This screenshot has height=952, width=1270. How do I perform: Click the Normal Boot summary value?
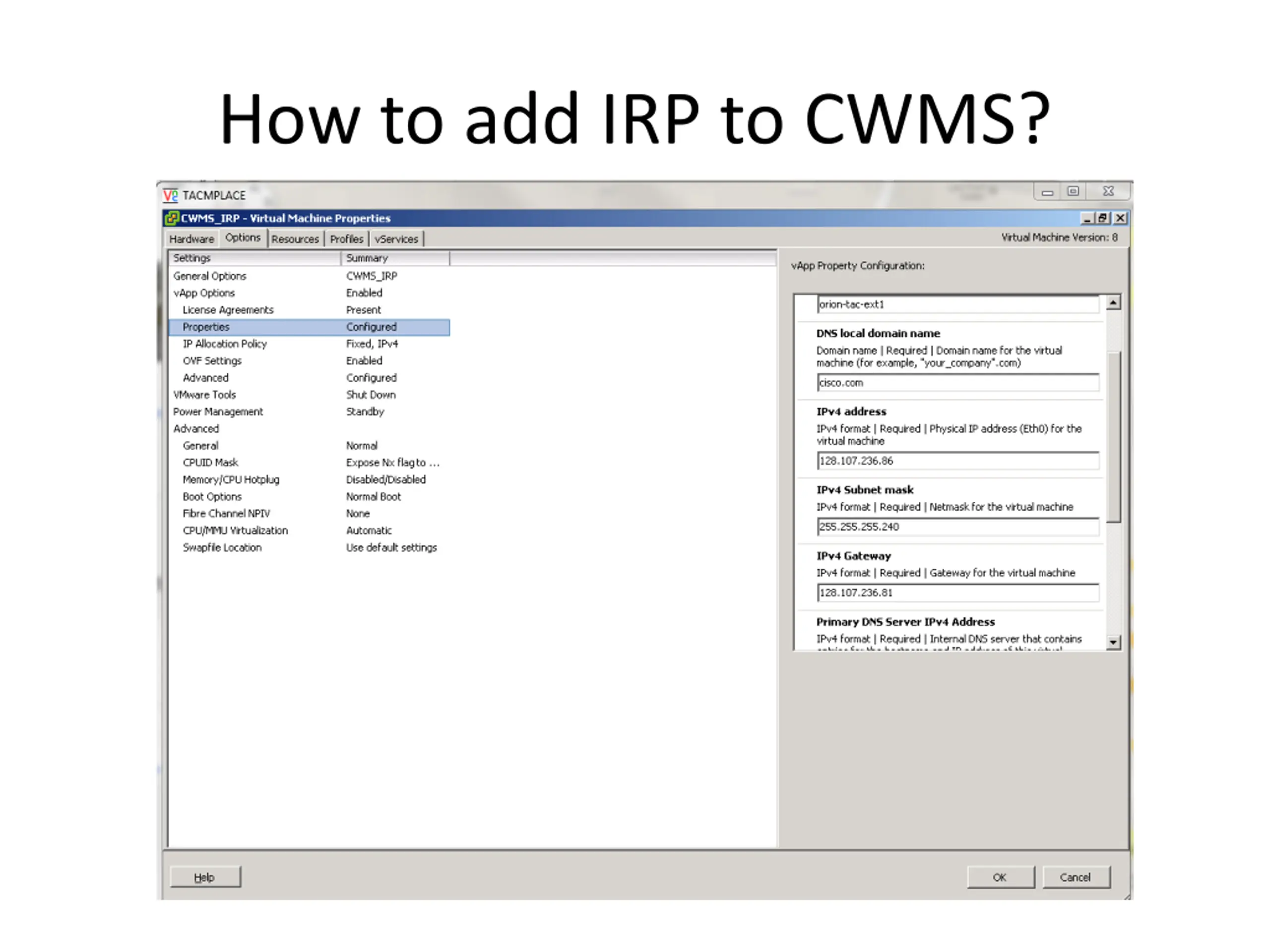[x=373, y=496]
